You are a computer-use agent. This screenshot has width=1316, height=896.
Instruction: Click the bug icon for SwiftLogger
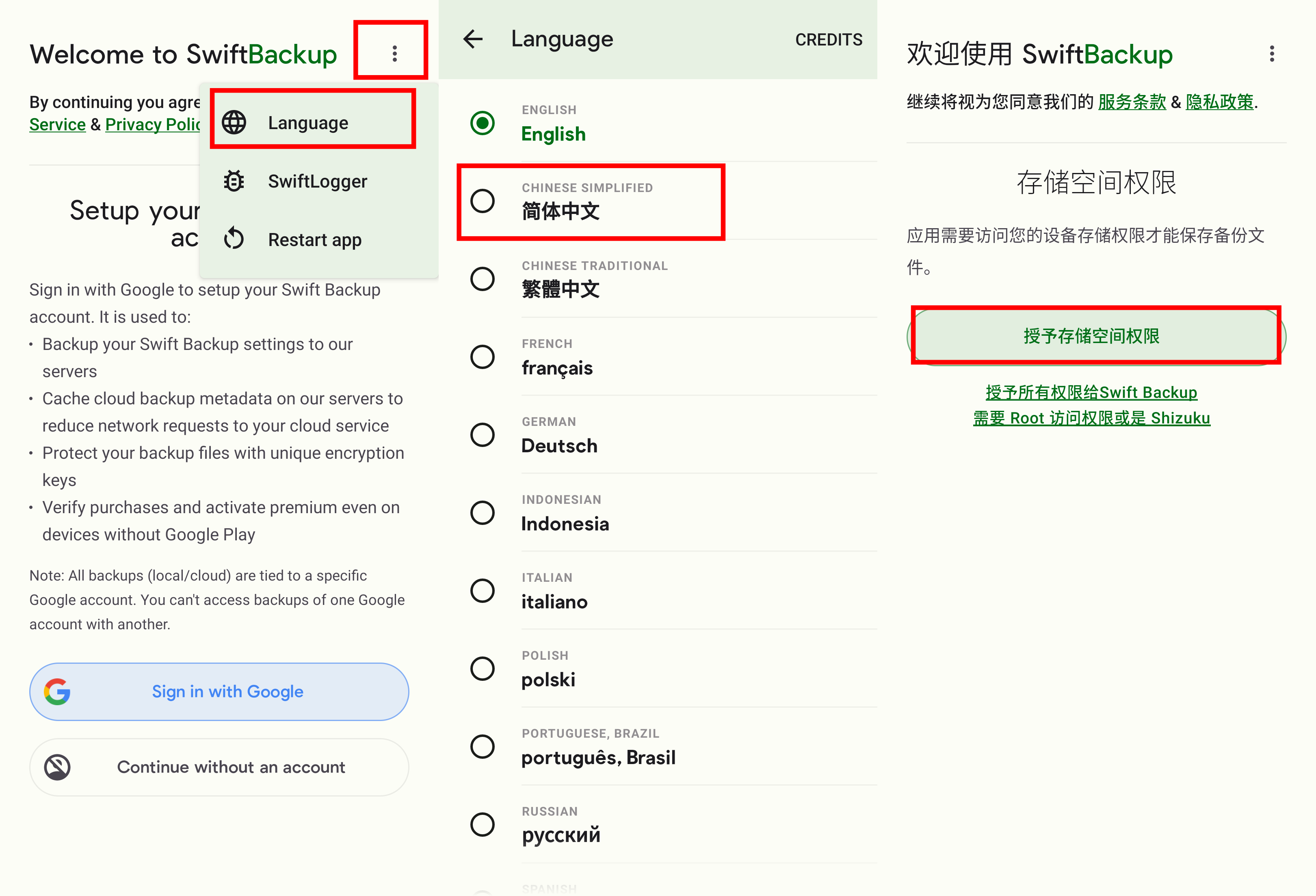pos(234,181)
